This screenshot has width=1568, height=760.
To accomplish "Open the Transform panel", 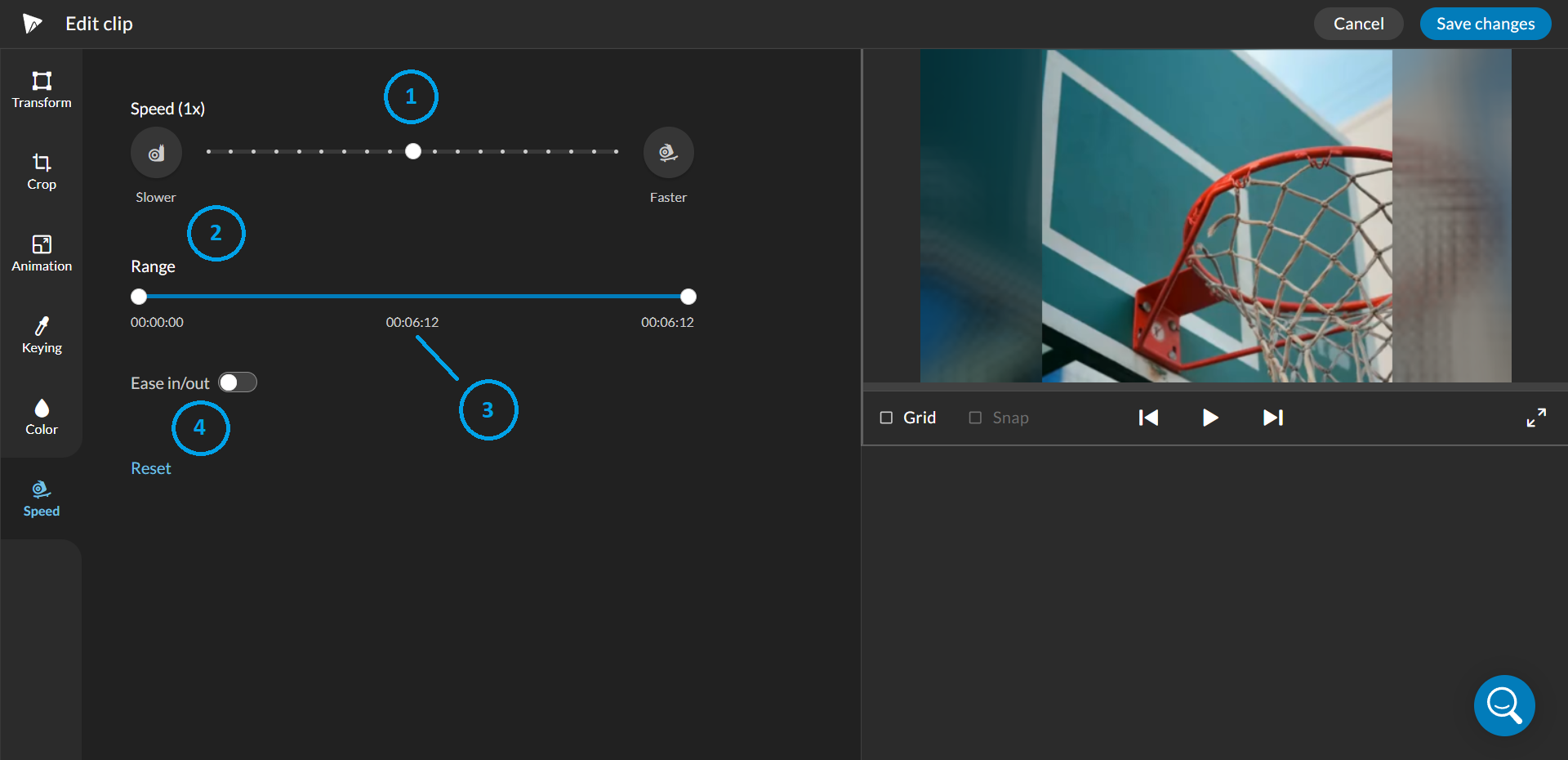I will pos(42,90).
